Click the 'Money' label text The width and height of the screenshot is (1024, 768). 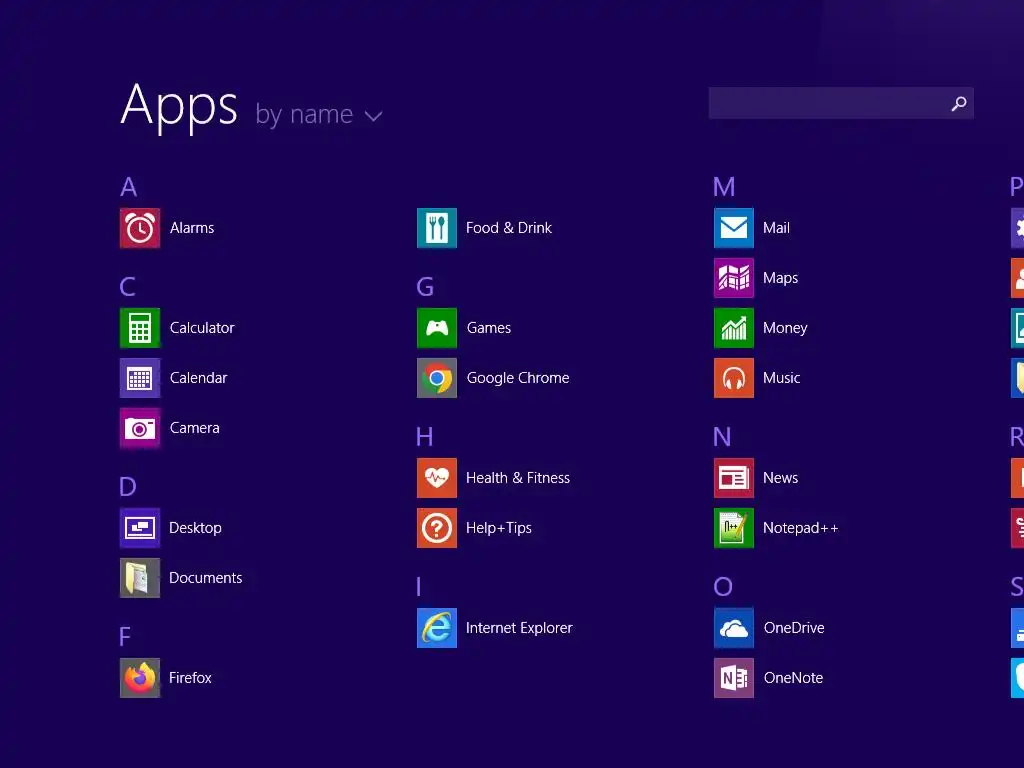[x=785, y=328]
